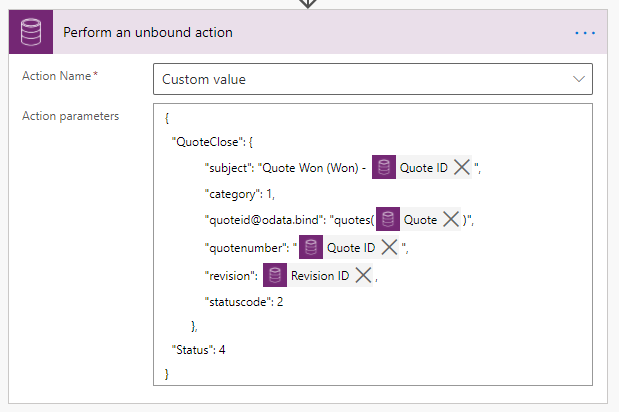Click the Dataverse icon on subject Quote ID token
The image size is (619, 412).
[x=384, y=168]
